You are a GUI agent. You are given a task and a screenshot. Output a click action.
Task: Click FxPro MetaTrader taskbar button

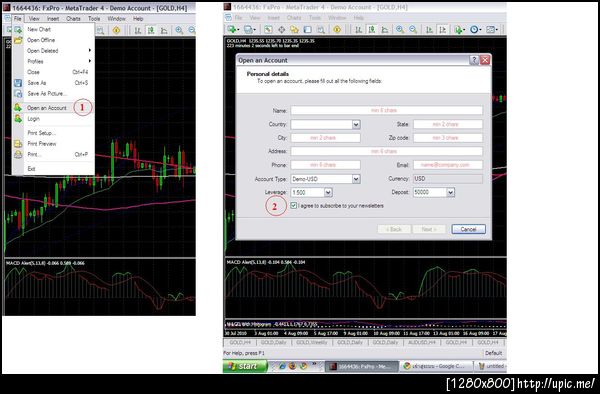coord(362,366)
